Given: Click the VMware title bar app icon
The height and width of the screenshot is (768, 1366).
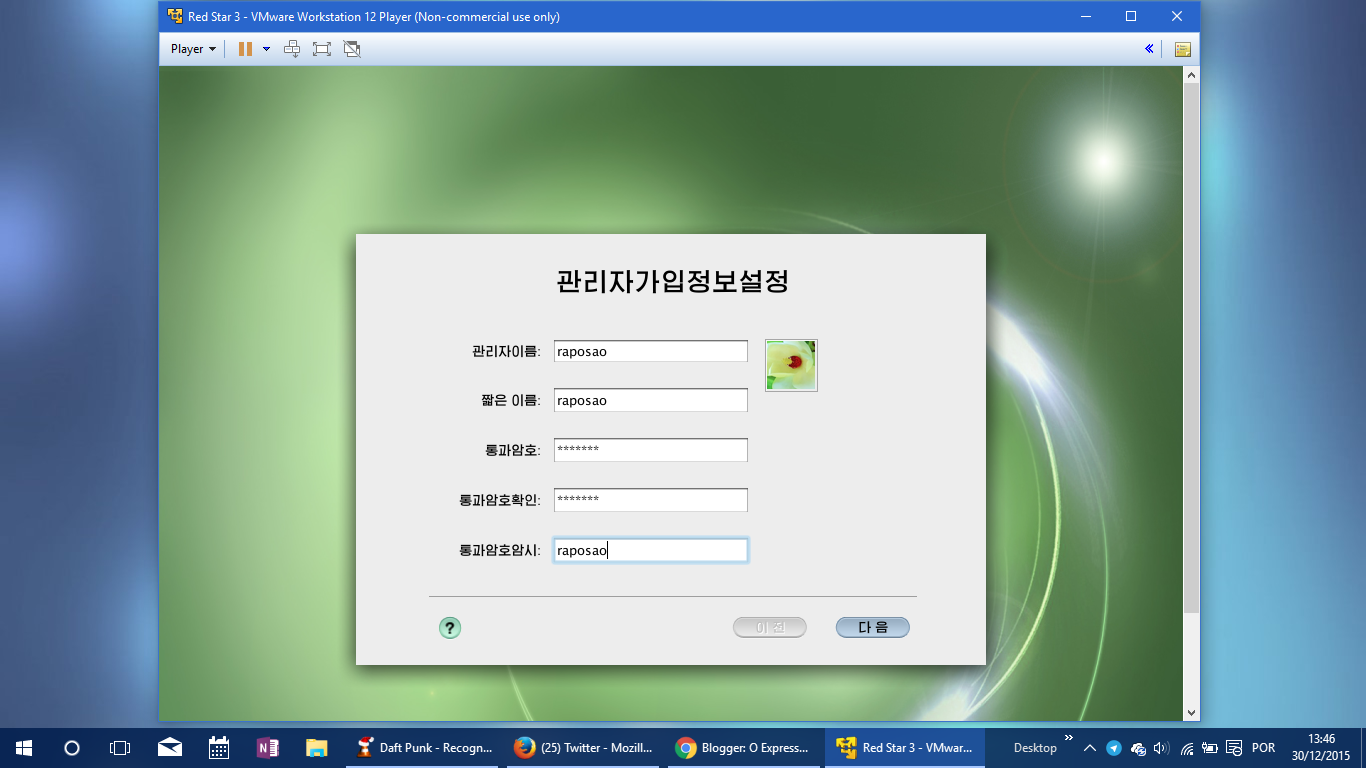Looking at the screenshot, I should point(175,16).
